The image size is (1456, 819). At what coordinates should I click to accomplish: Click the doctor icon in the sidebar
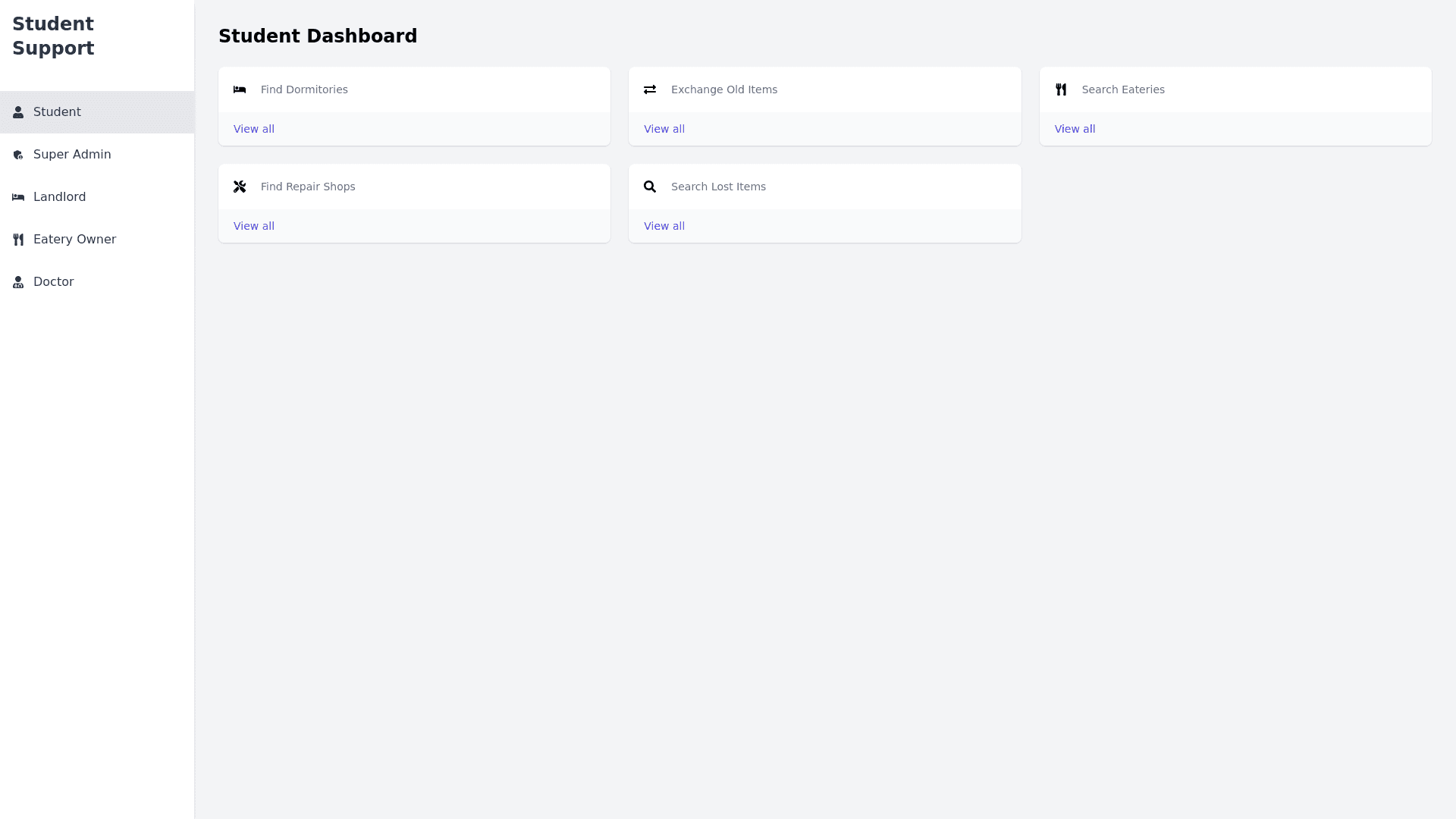click(18, 282)
